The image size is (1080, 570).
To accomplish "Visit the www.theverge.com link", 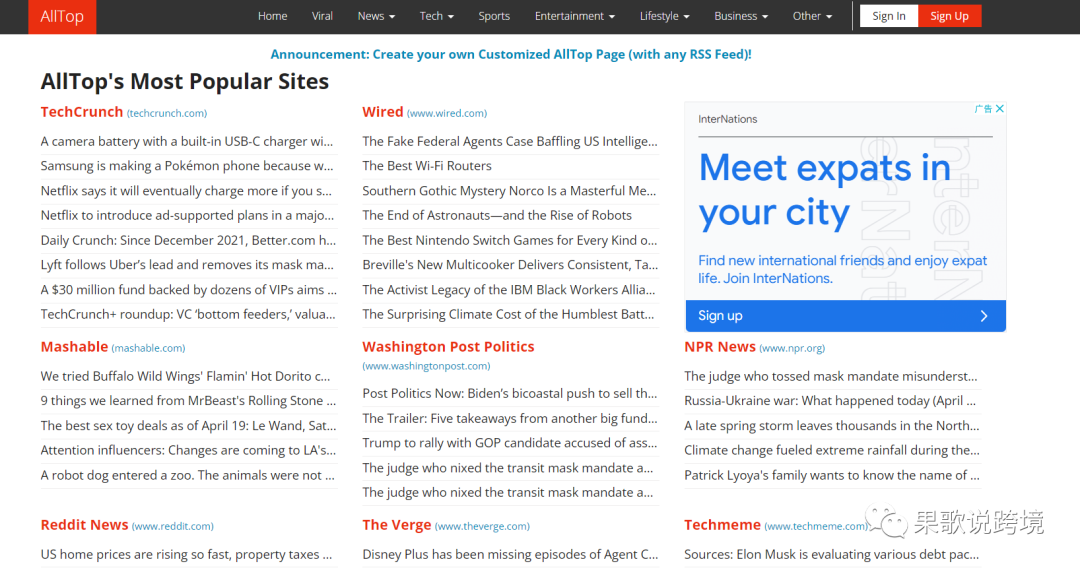I will [x=482, y=526].
